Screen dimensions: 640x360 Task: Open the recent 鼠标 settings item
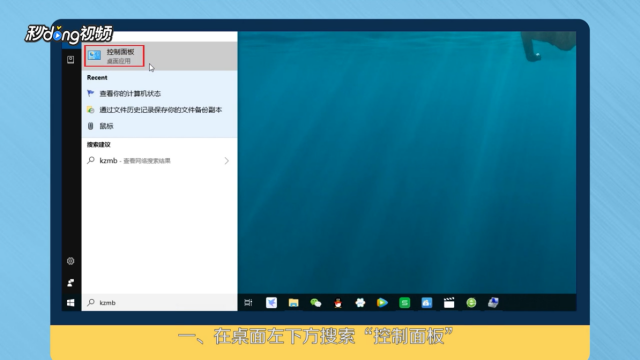pyautogui.click(x=106, y=126)
